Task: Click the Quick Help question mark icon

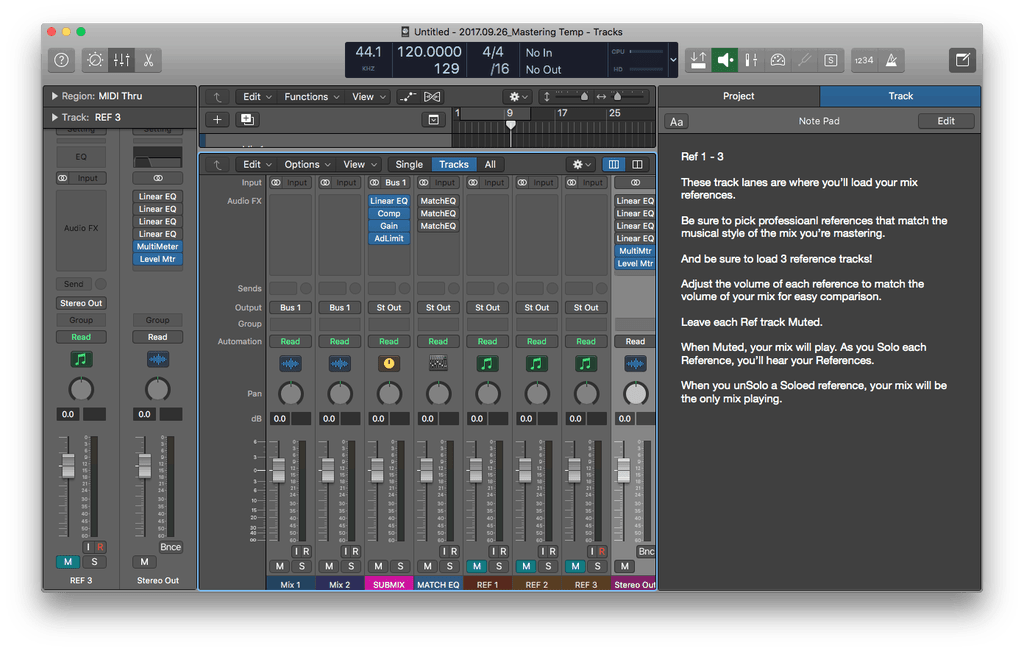Action: coord(60,60)
